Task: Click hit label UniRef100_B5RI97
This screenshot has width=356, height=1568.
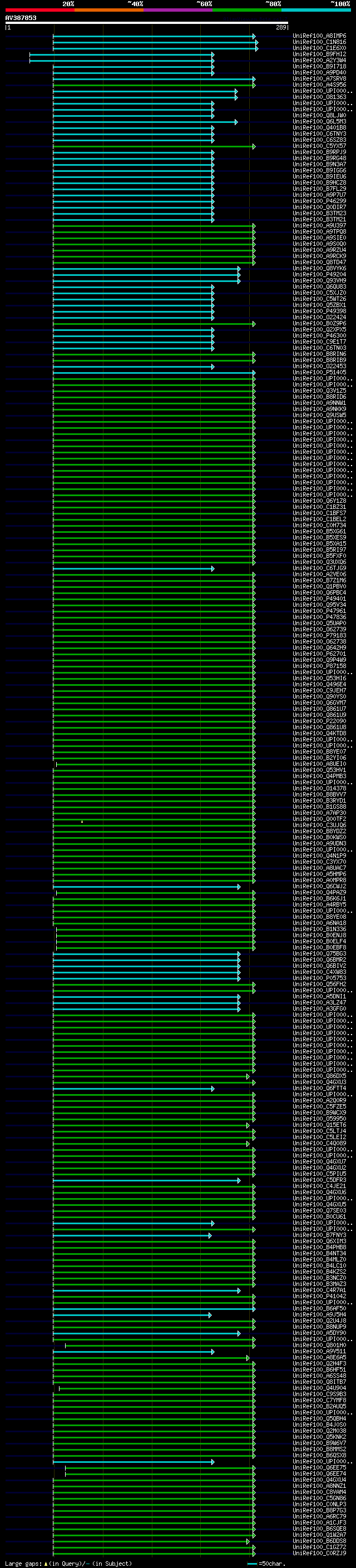Action: tap(319, 550)
